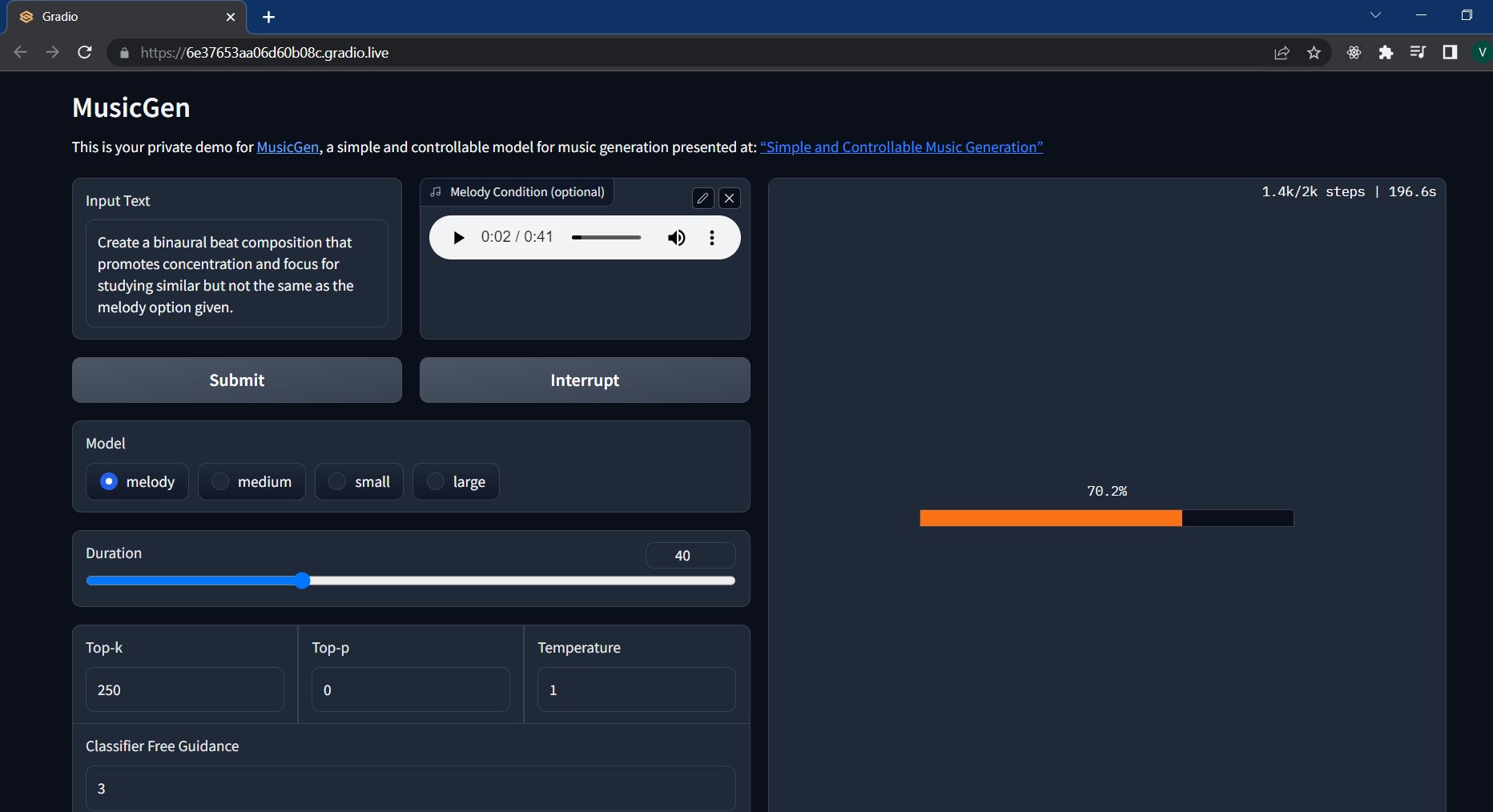
Task: Click the audio time display 0:02 / 0:41
Action: click(x=517, y=237)
